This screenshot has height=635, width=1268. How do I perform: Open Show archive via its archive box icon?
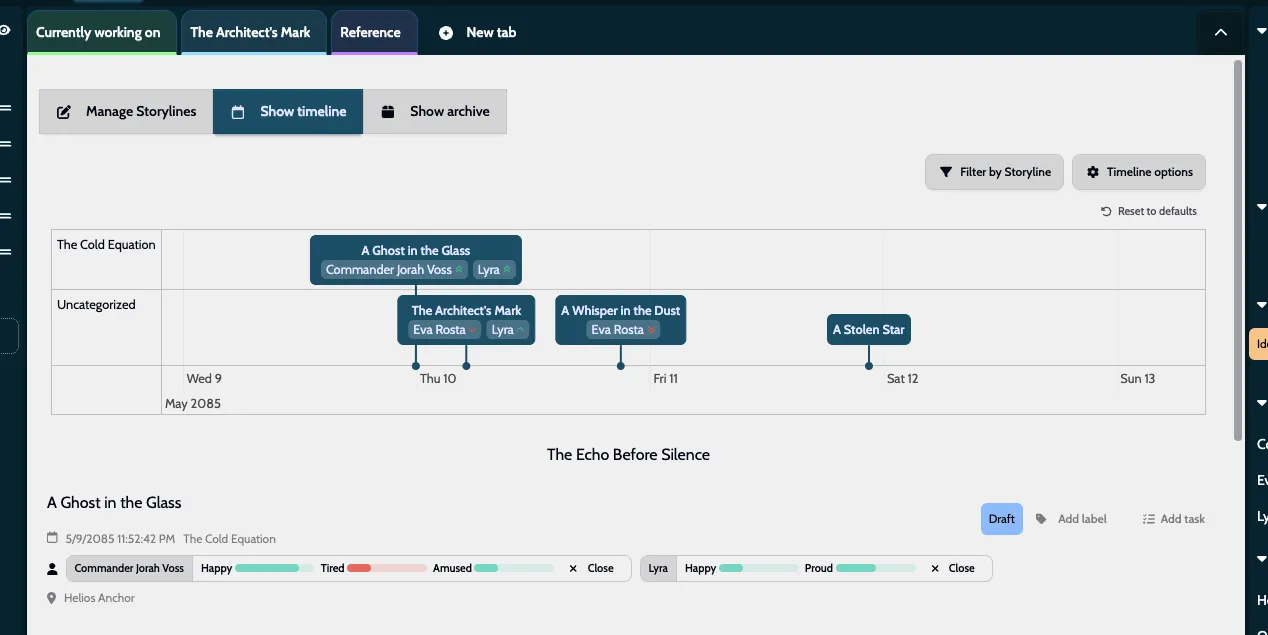click(388, 111)
